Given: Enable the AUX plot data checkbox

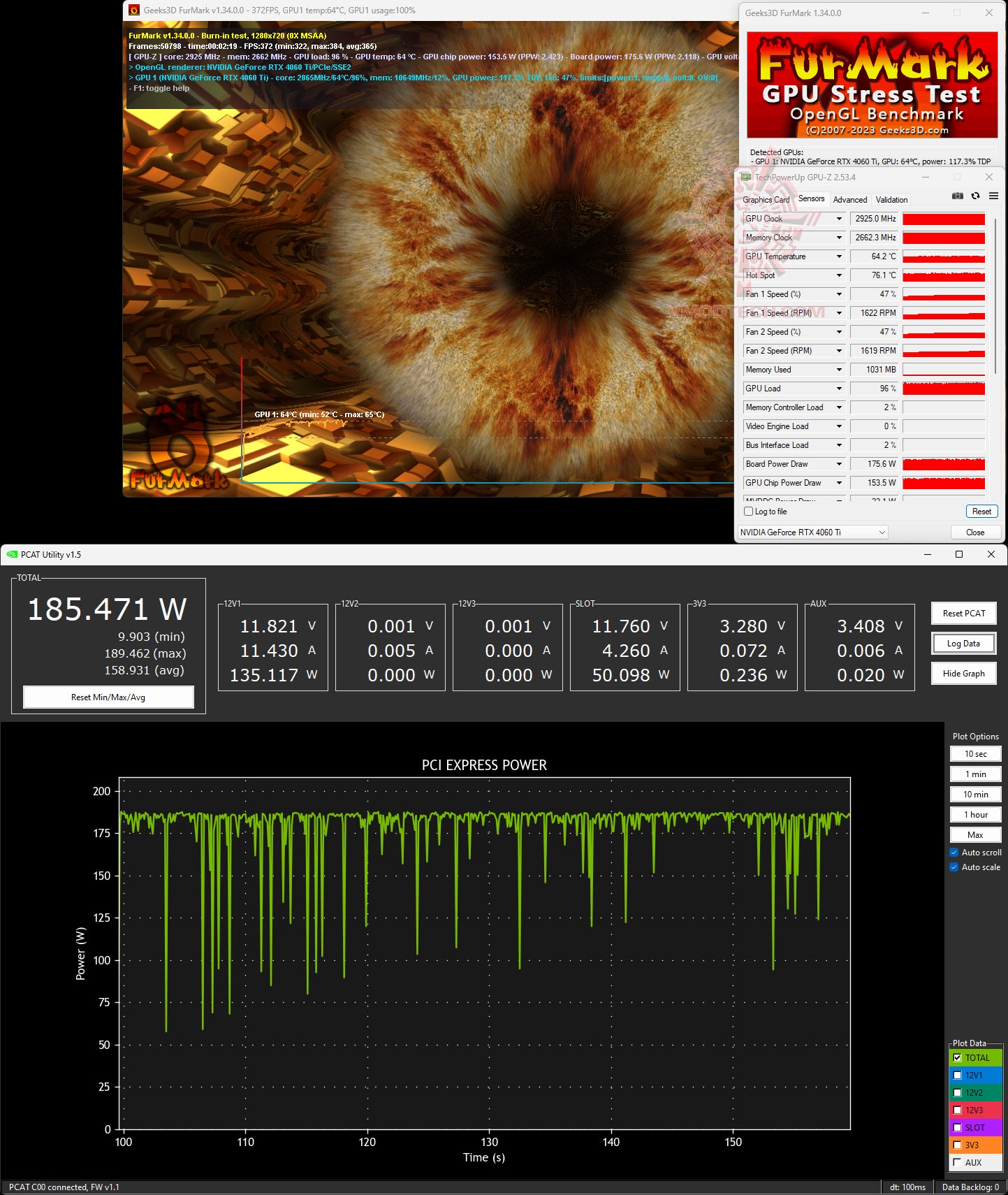Looking at the screenshot, I should 957,1163.
